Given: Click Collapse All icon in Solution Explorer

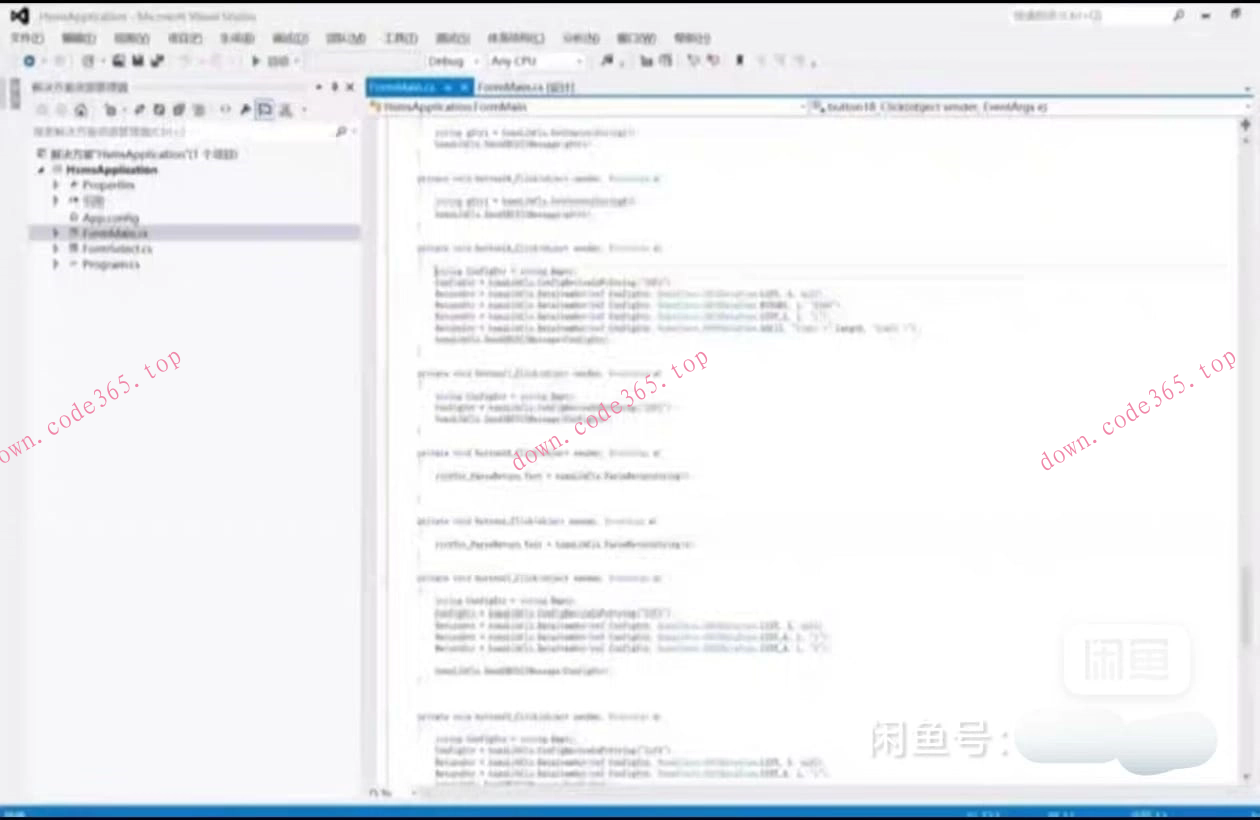Looking at the screenshot, I should tap(179, 110).
